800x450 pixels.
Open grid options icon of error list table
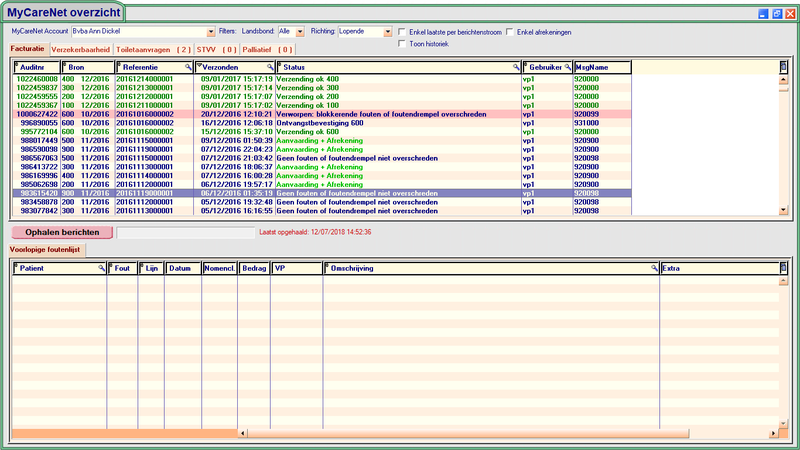tap(784, 269)
